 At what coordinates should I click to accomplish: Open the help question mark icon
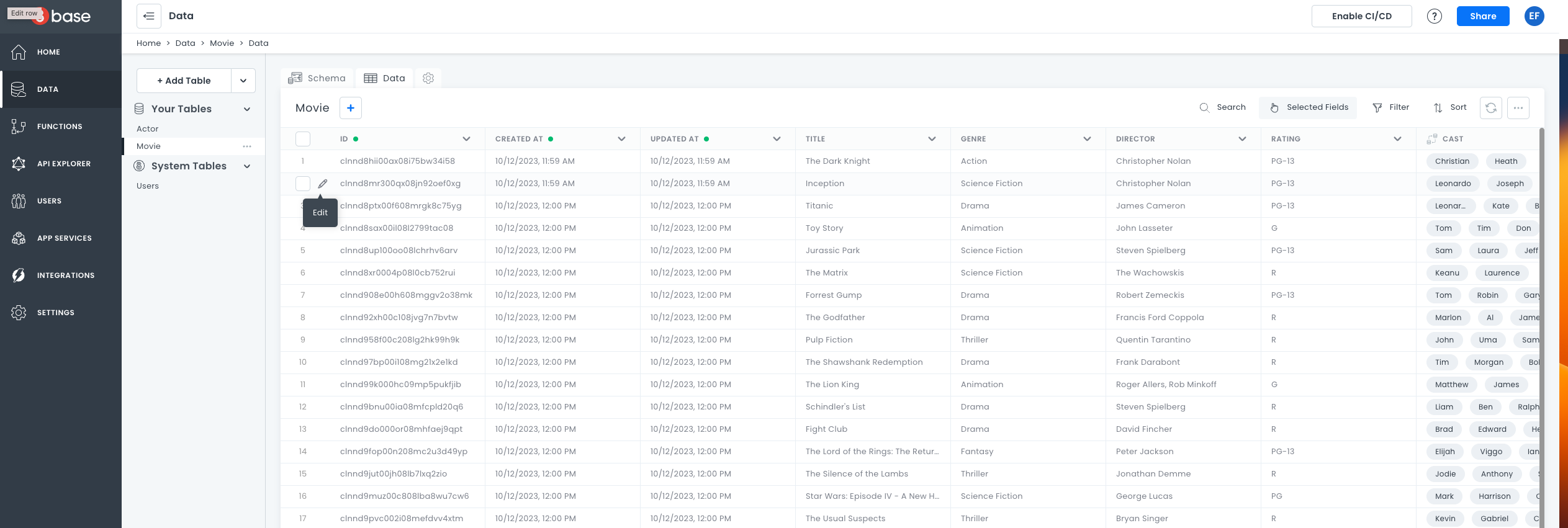click(x=1434, y=16)
